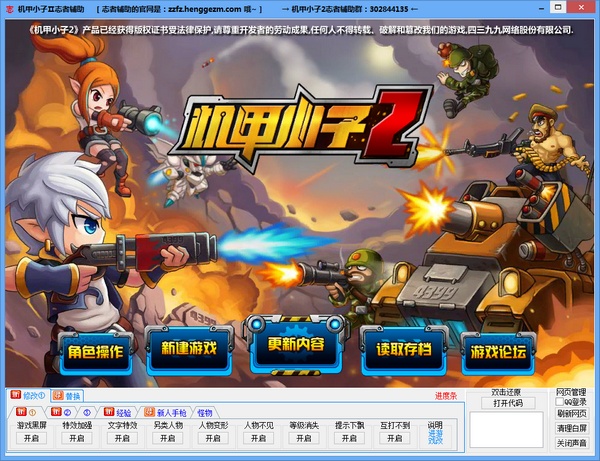Click the 刷新网页 button
Screen dimensions: 600x461
[x=571, y=414]
